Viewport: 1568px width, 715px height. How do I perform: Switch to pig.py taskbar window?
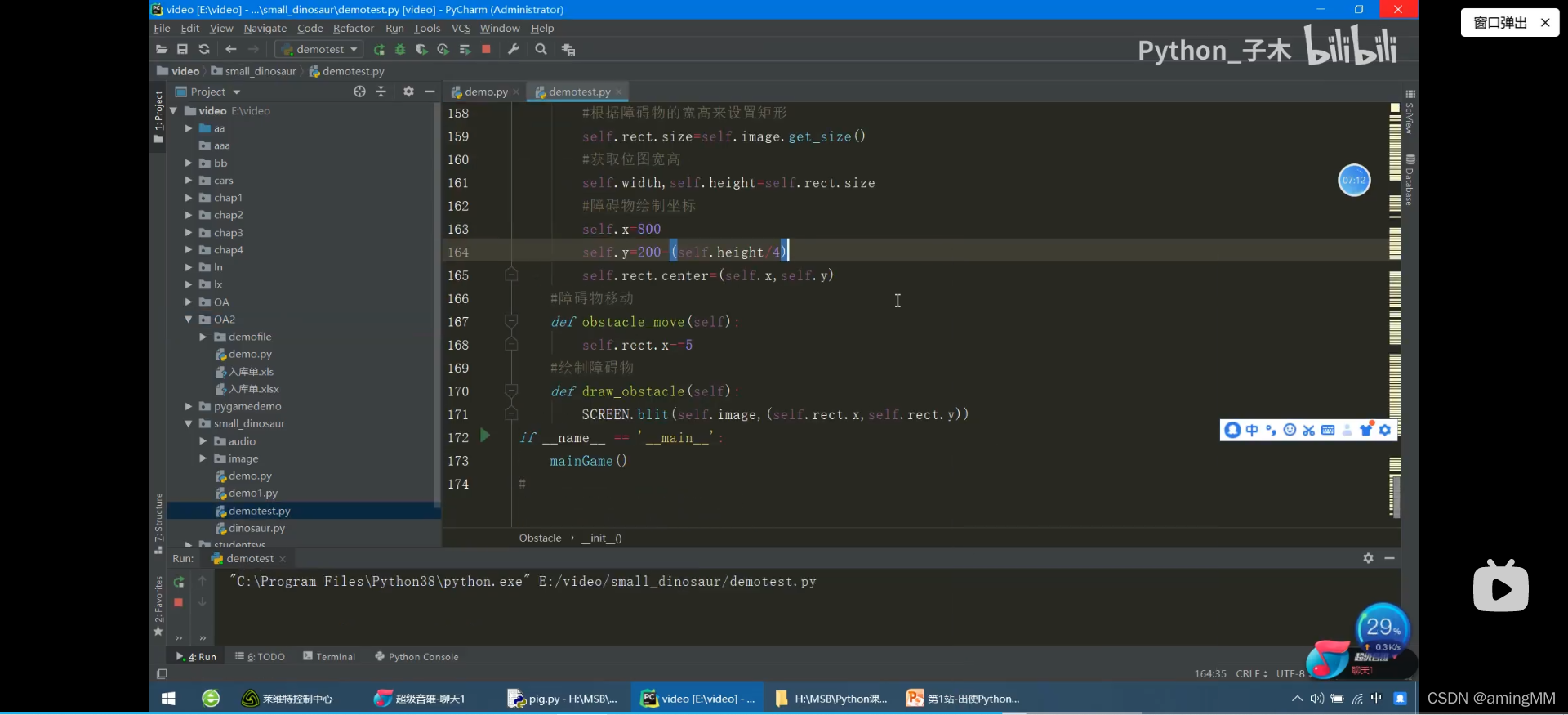563,699
